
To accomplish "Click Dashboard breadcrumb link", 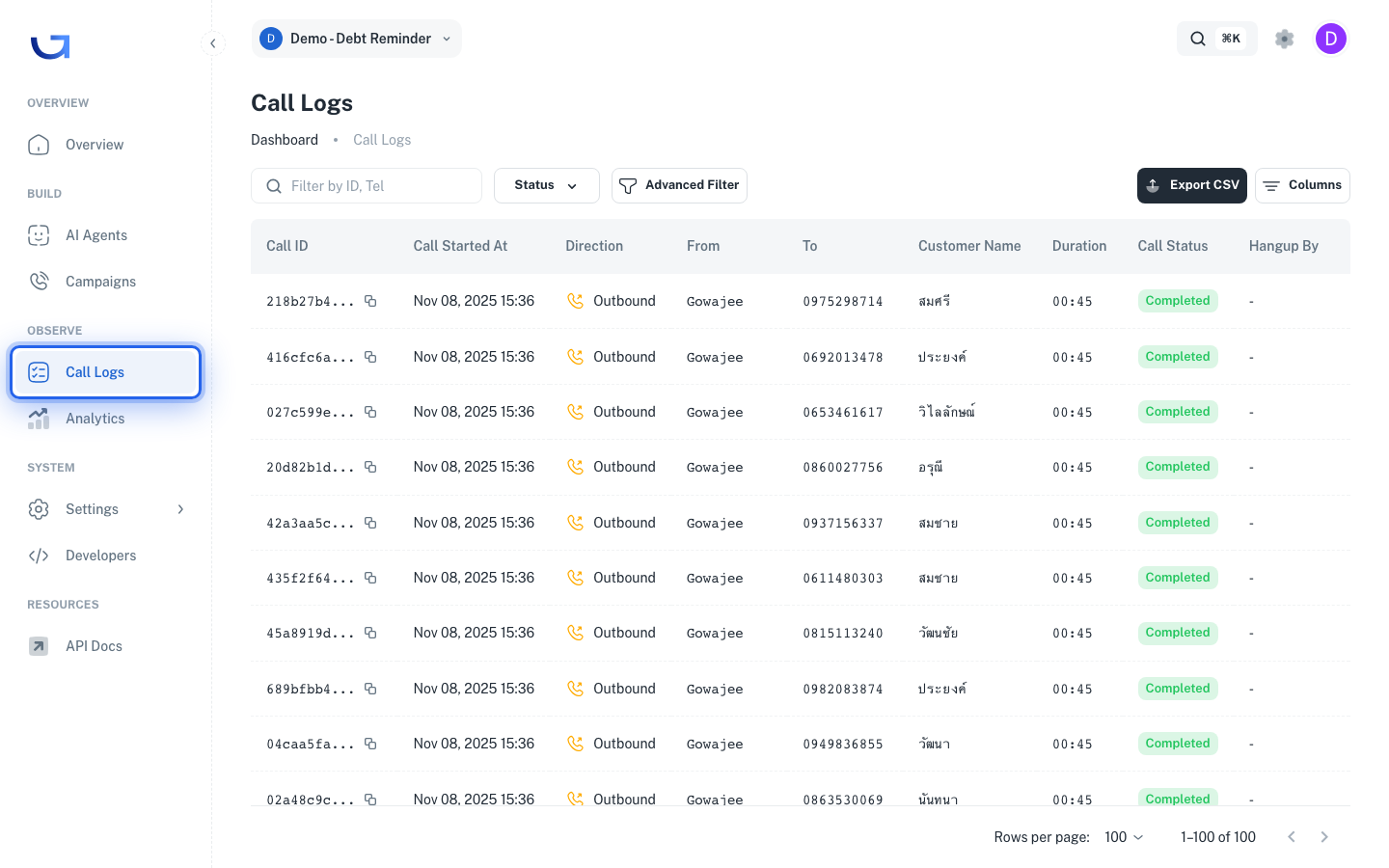I will tap(285, 140).
